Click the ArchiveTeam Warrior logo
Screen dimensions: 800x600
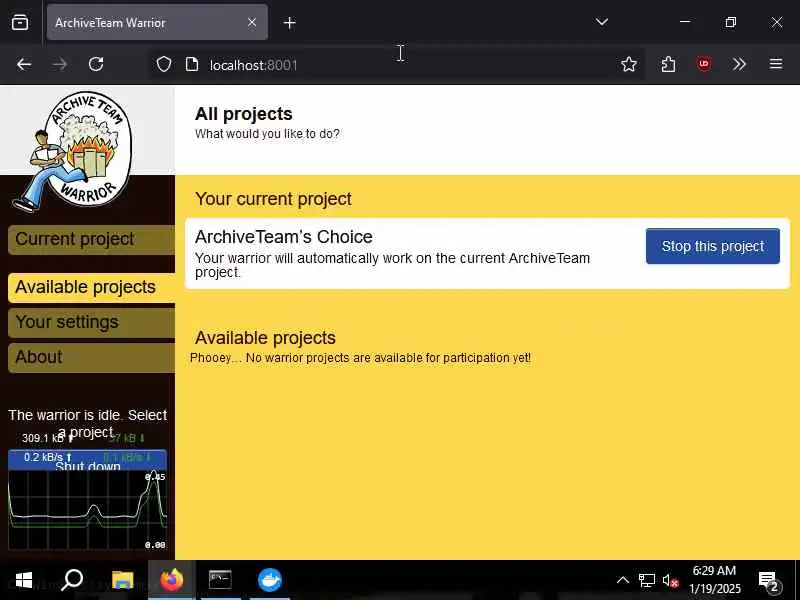click(73, 151)
